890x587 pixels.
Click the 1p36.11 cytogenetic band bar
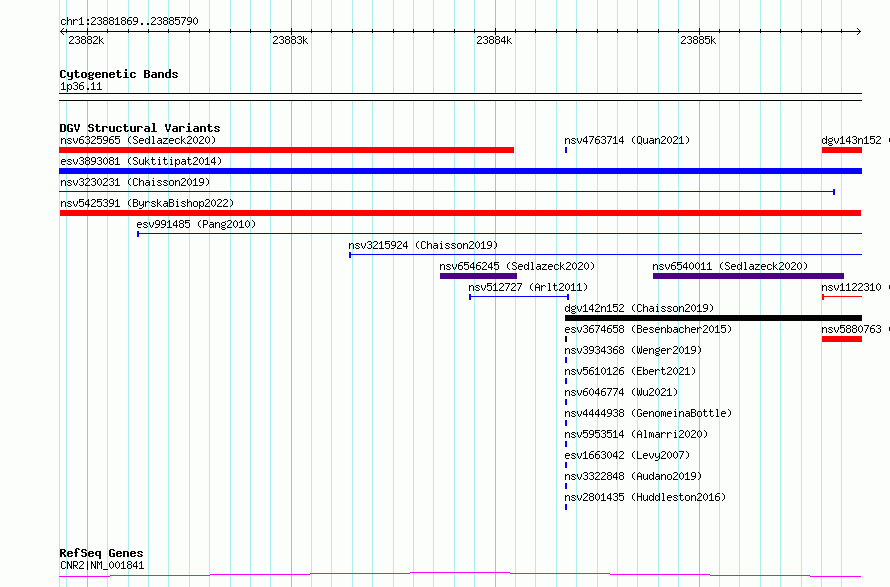tap(460, 97)
